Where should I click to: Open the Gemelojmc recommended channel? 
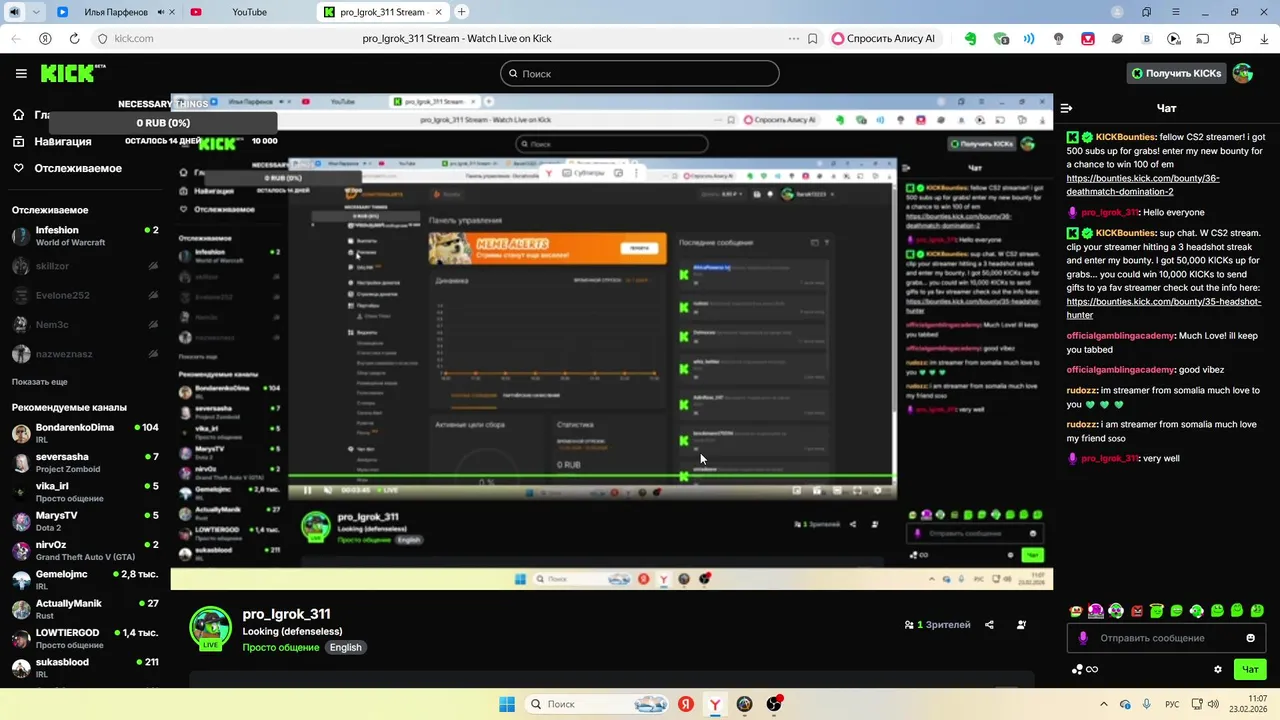click(85, 580)
